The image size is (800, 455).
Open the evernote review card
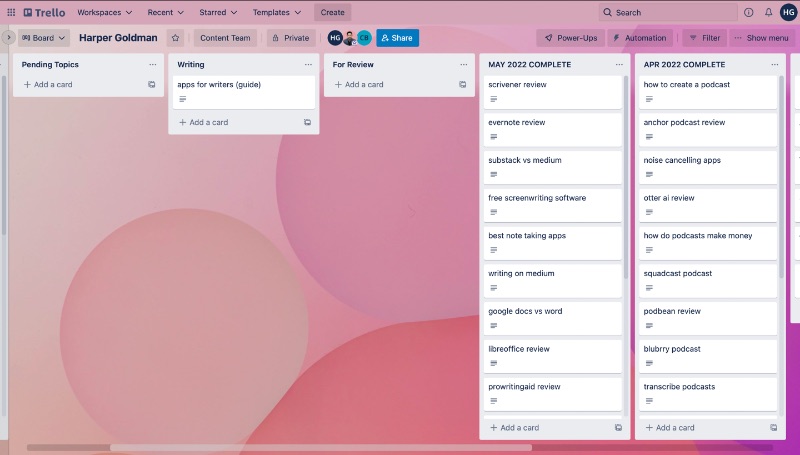[x=553, y=130]
